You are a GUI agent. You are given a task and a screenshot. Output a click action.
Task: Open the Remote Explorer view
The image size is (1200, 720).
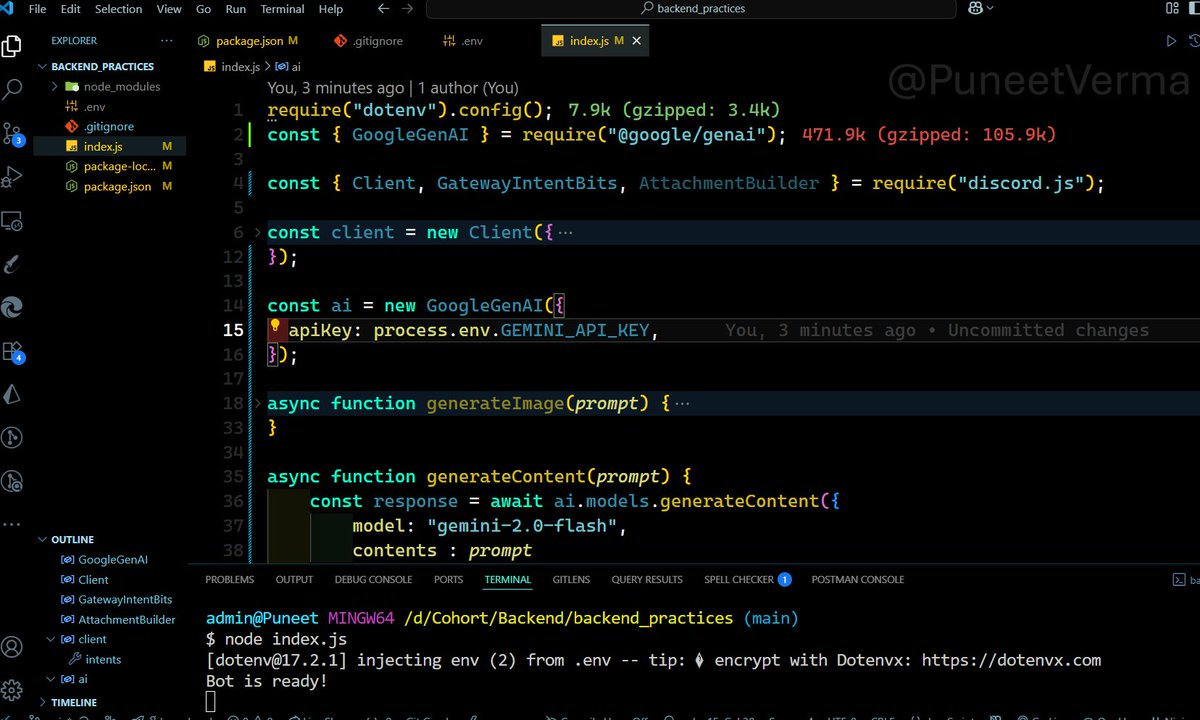pos(12,221)
